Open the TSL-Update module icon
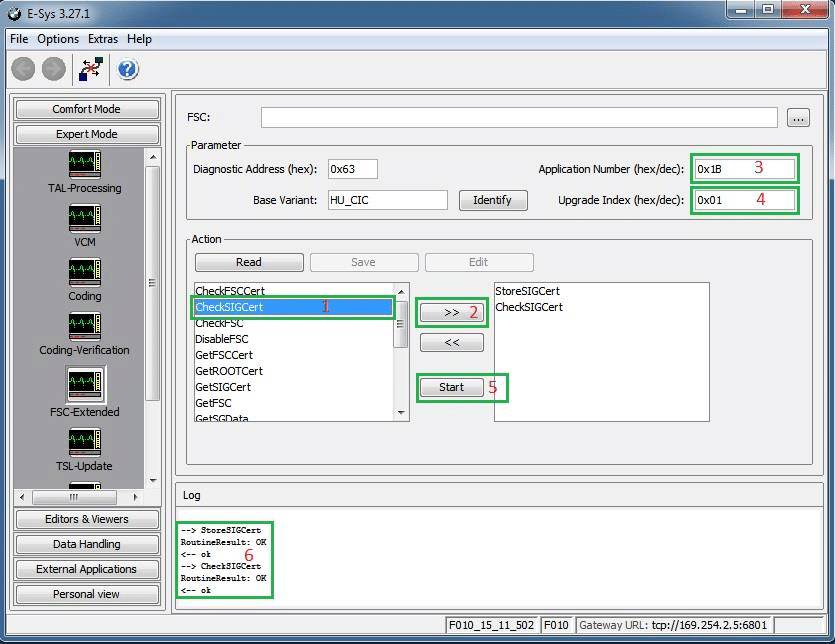835x644 pixels. point(84,442)
